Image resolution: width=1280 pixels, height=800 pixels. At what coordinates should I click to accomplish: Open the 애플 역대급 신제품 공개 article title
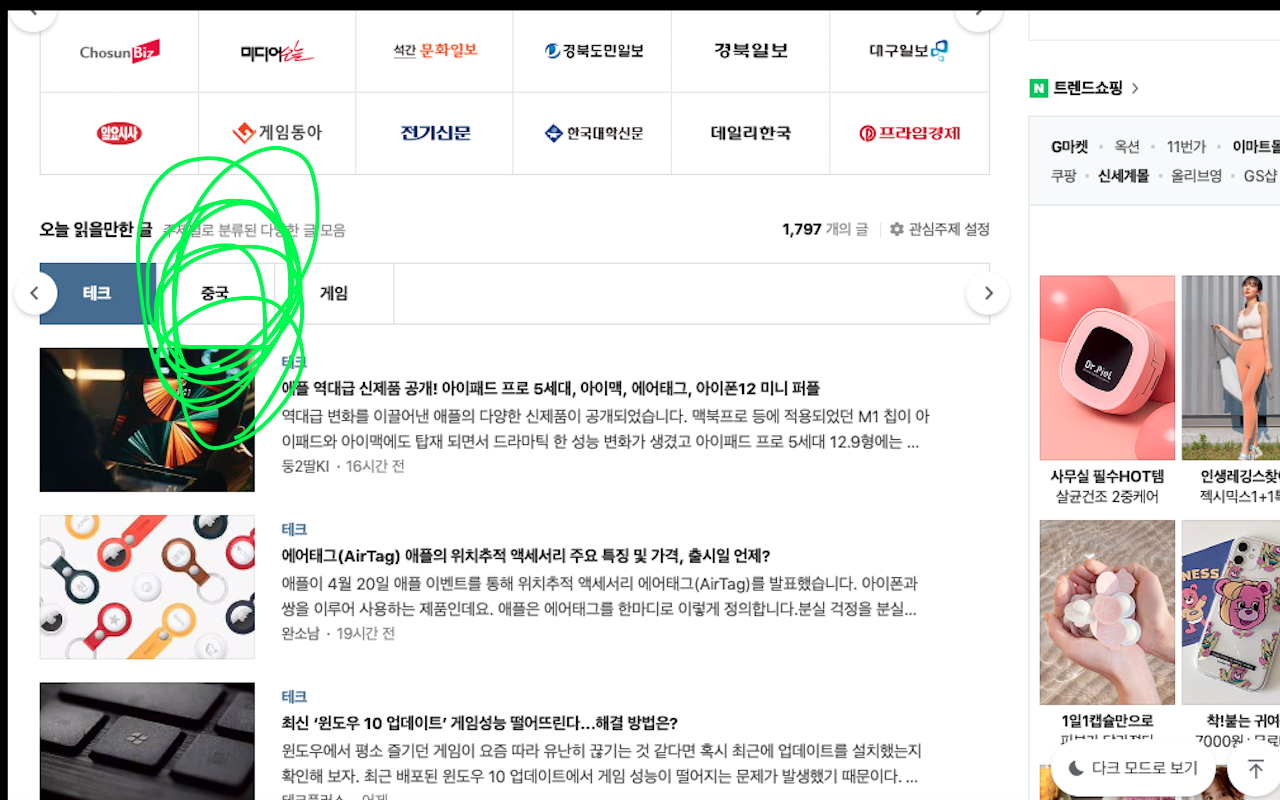click(551, 388)
